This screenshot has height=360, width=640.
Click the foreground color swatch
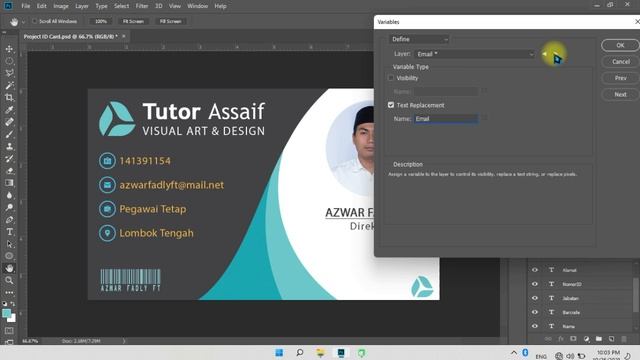point(6,313)
